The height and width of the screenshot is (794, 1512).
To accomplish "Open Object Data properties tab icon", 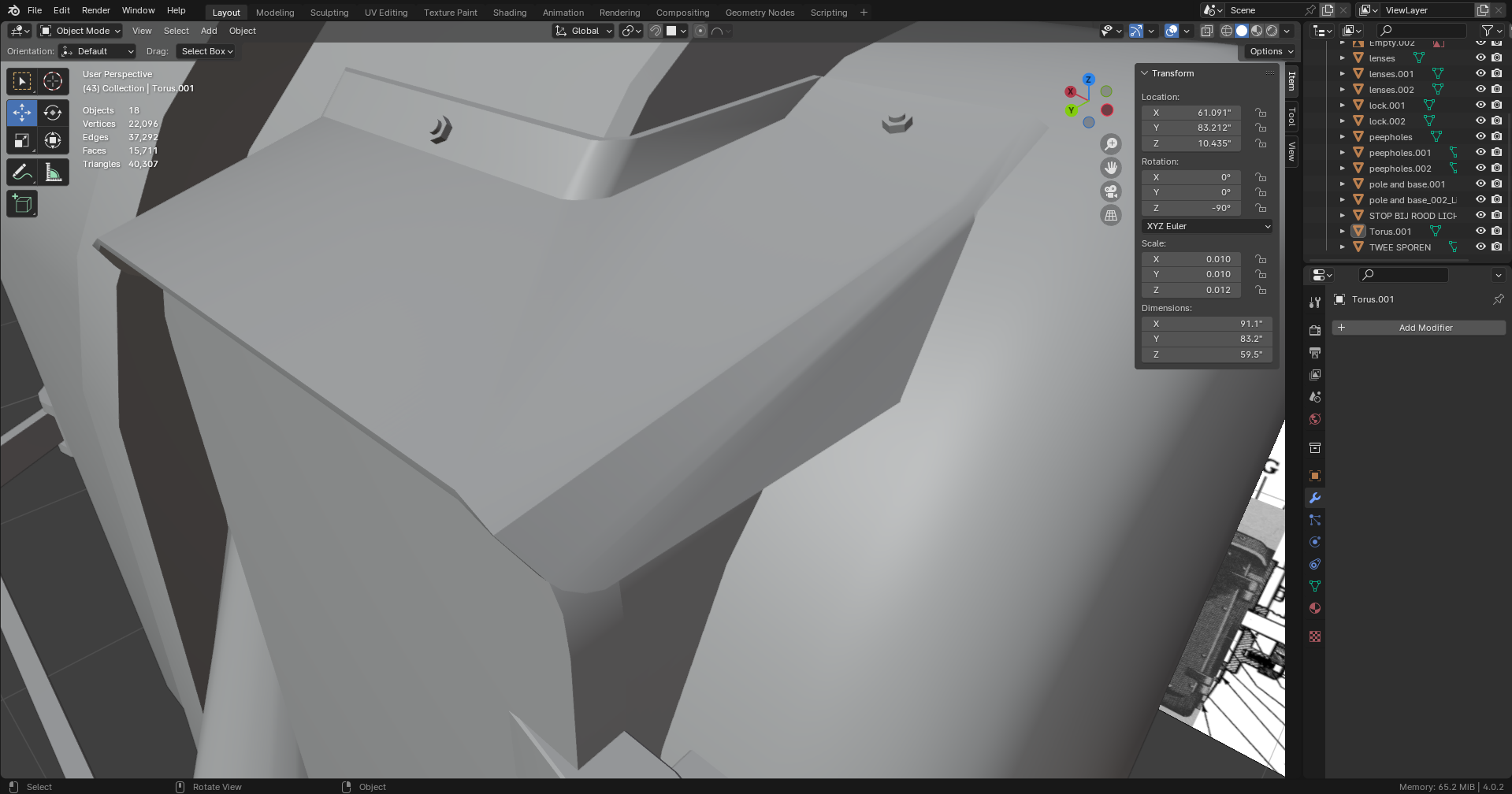I will click(x=1314, y=586).
